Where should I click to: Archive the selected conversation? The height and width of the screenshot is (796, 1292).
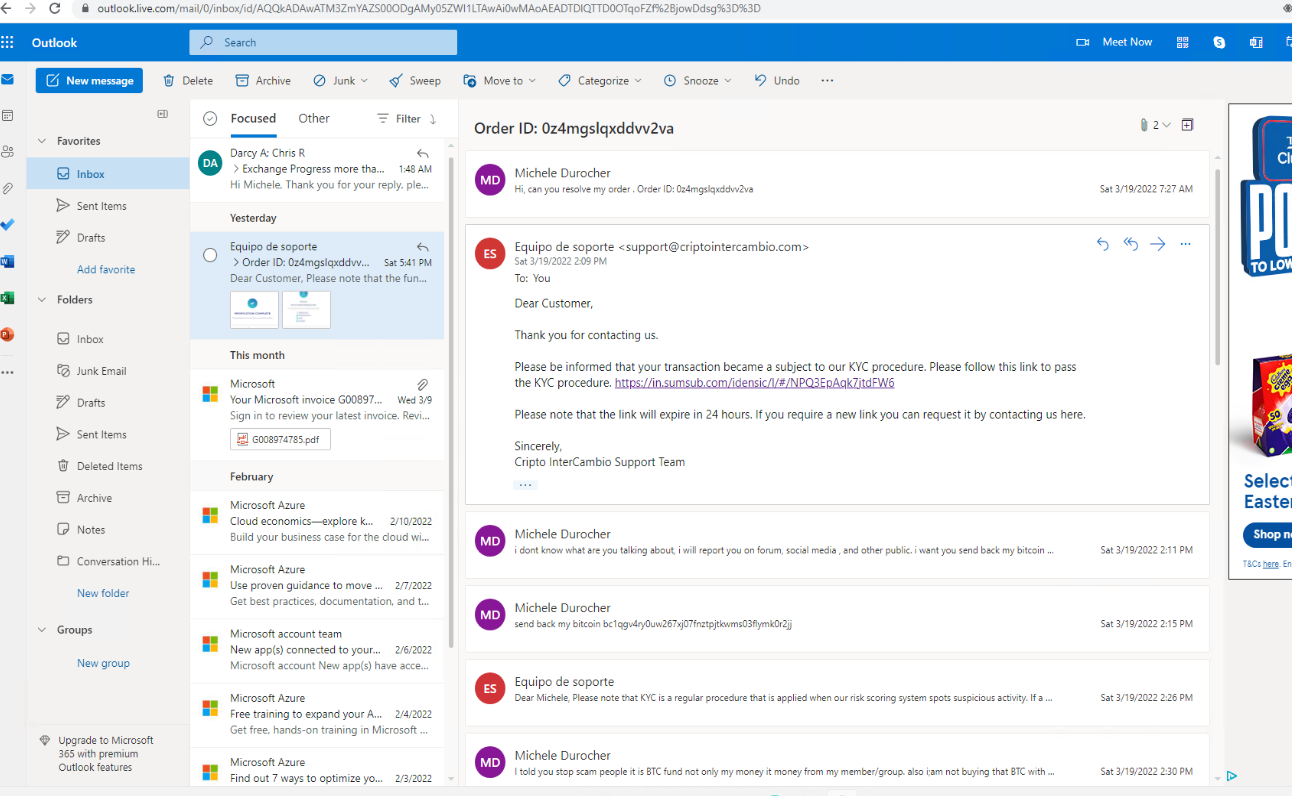263,81
